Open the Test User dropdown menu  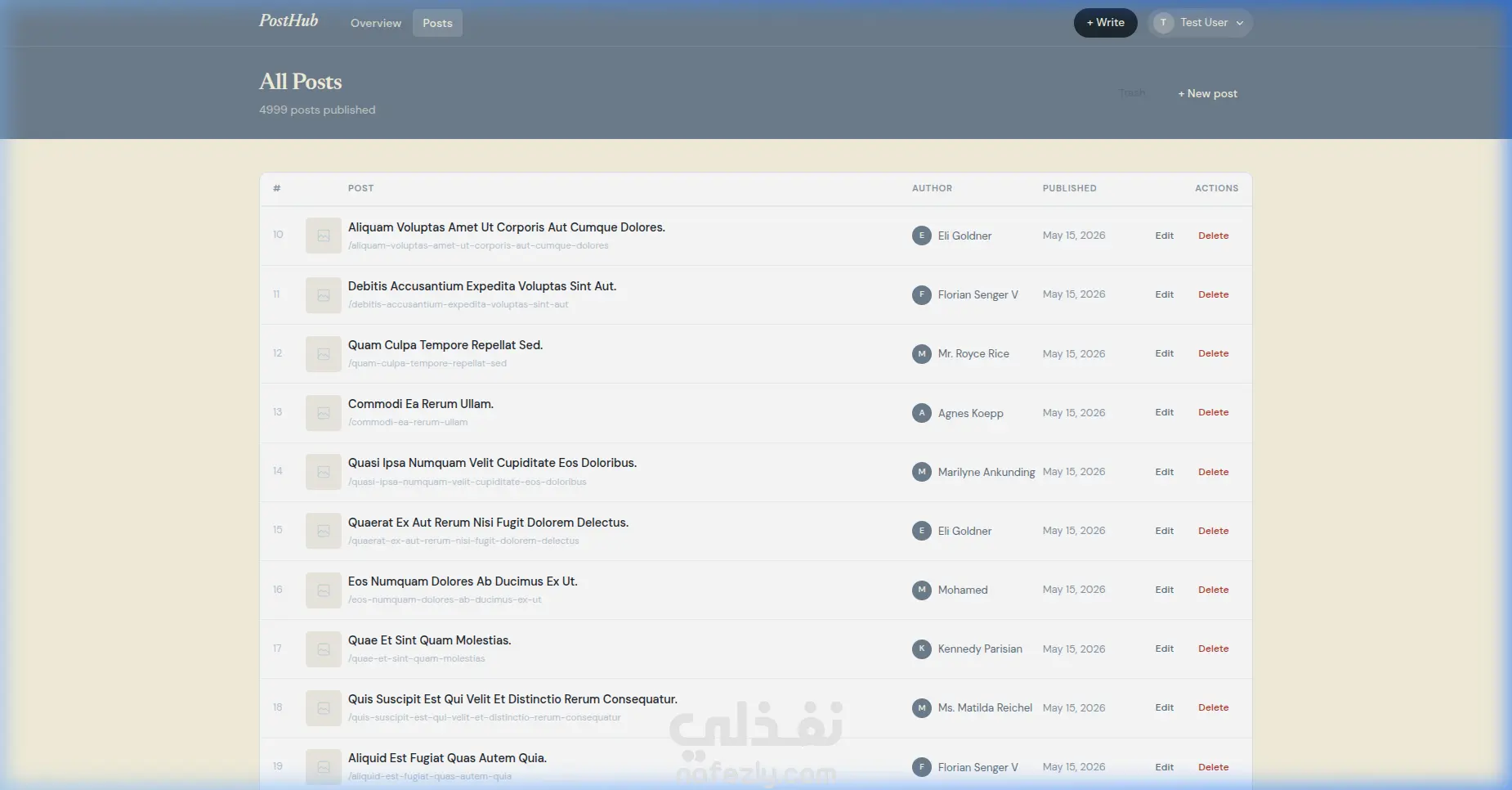click(1200, 23)
